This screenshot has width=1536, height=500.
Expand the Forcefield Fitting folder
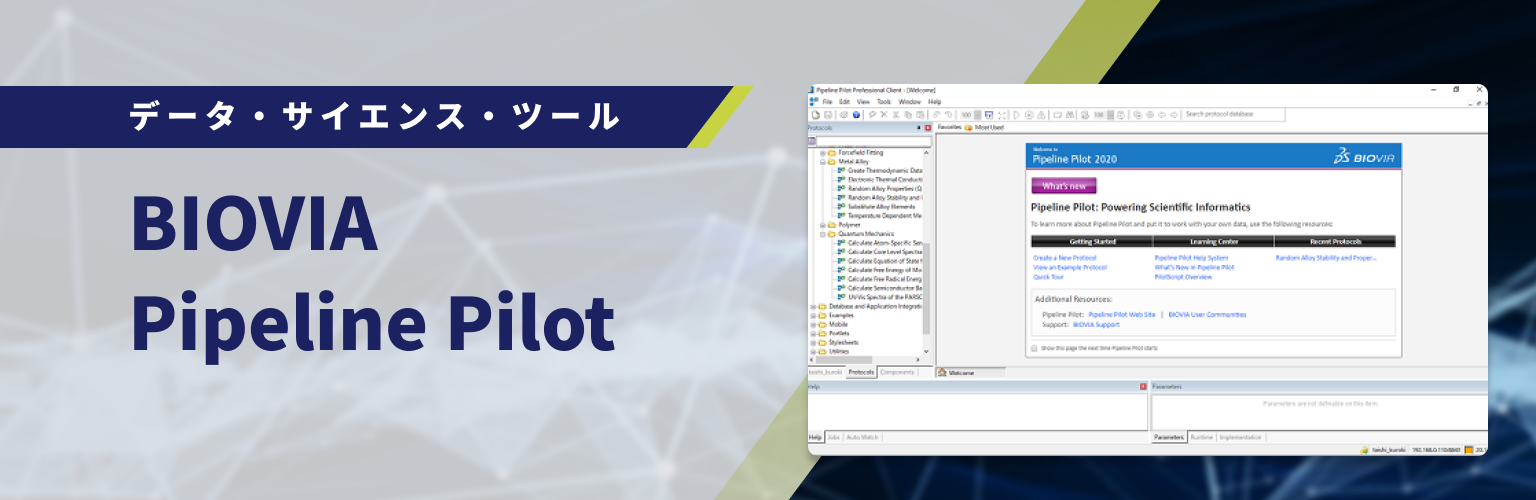click(822, 152)
